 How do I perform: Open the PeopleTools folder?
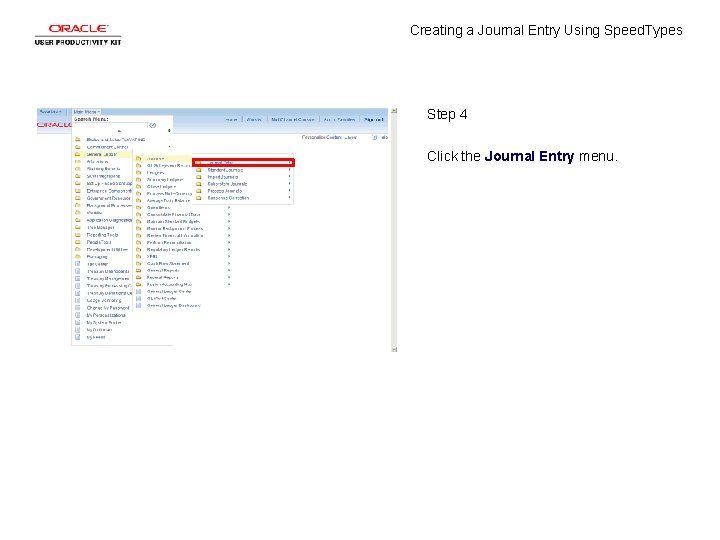pyautogui.click(x=99, y=242)
